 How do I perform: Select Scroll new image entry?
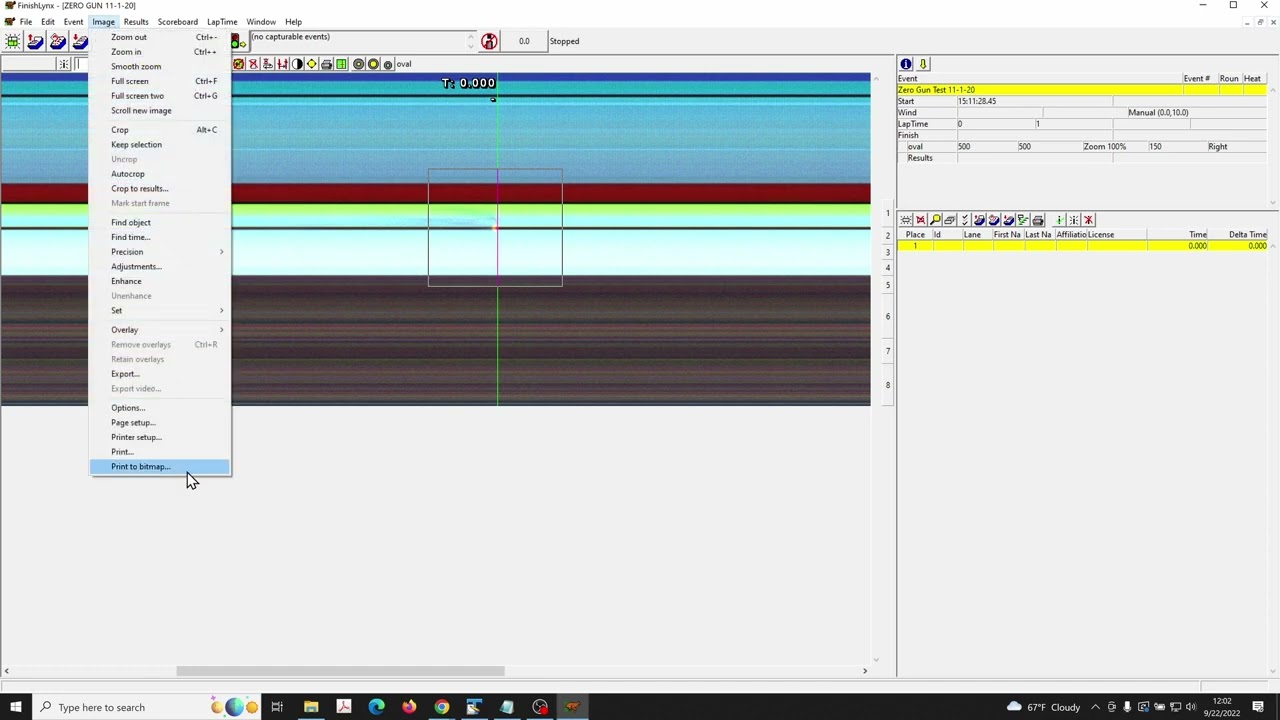pyautogui.click(x=160, y=110)
